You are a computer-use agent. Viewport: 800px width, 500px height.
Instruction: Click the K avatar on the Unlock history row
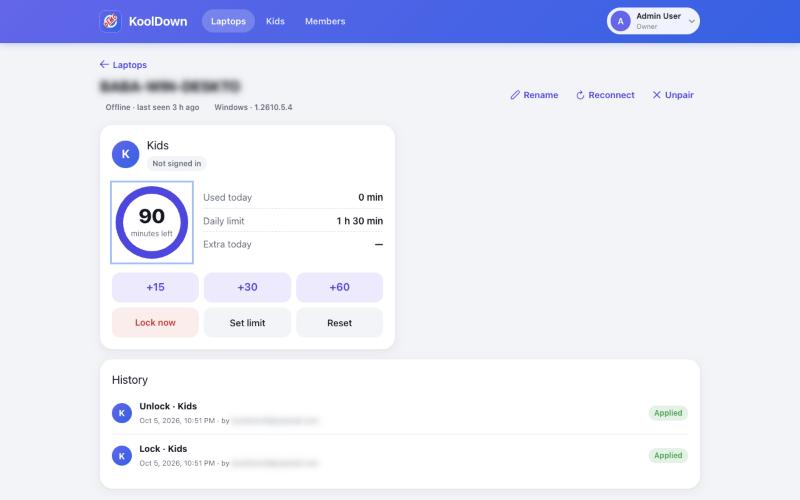coord(121,413)
